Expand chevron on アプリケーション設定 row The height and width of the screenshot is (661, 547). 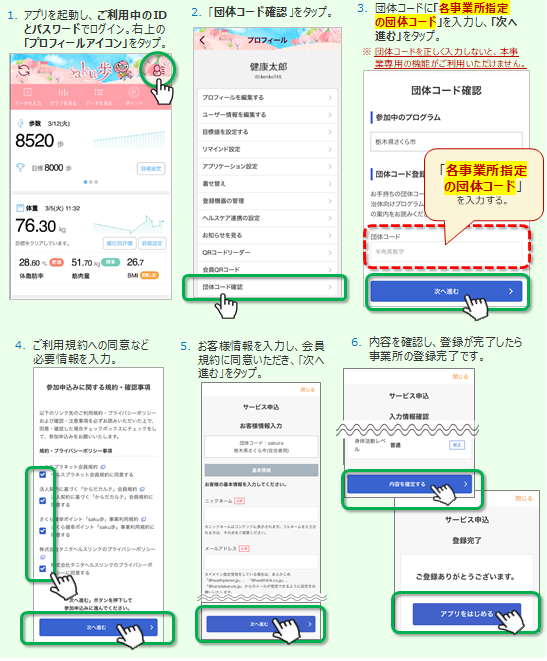(x=330, y=167)
